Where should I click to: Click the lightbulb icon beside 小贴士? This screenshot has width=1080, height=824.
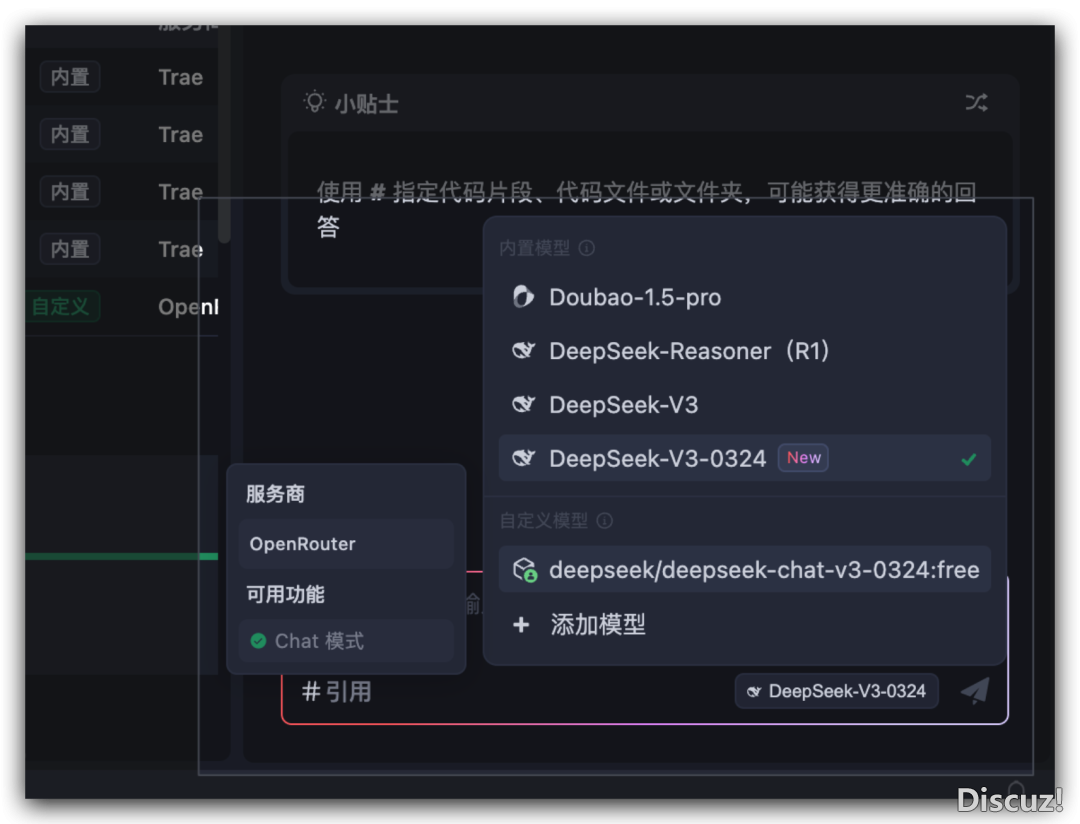315,102
